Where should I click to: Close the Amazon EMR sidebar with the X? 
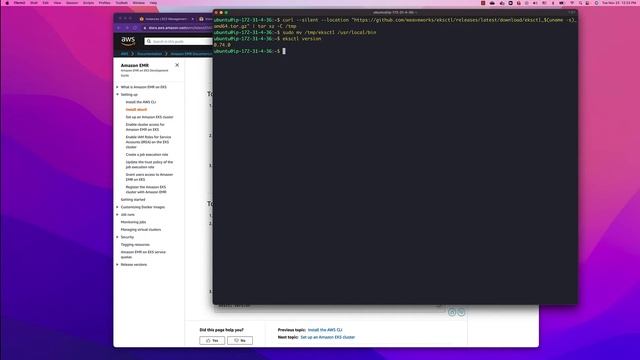coord(177,65)
